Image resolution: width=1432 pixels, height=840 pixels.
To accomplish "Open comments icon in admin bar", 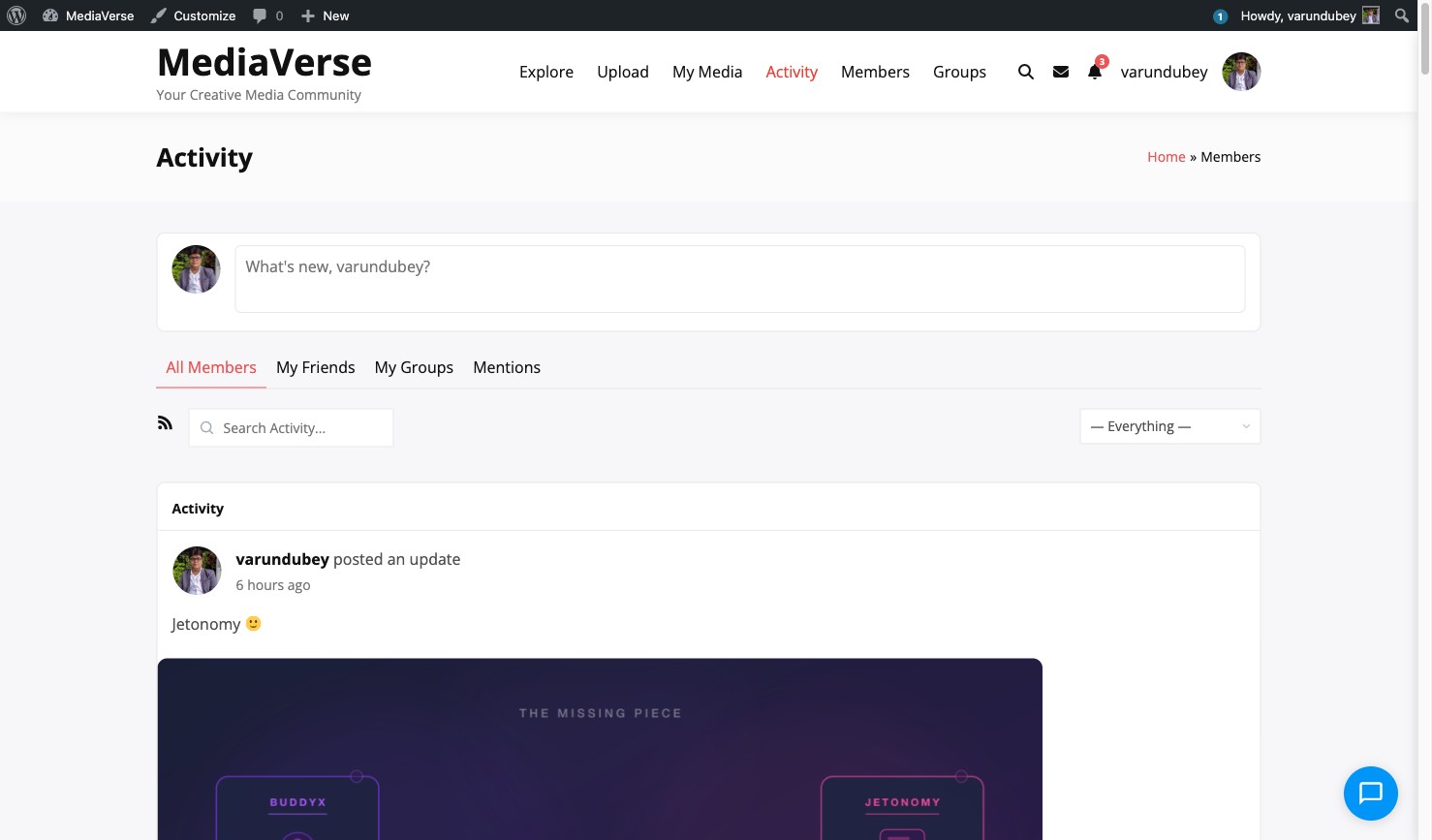I will click(267, 16).
